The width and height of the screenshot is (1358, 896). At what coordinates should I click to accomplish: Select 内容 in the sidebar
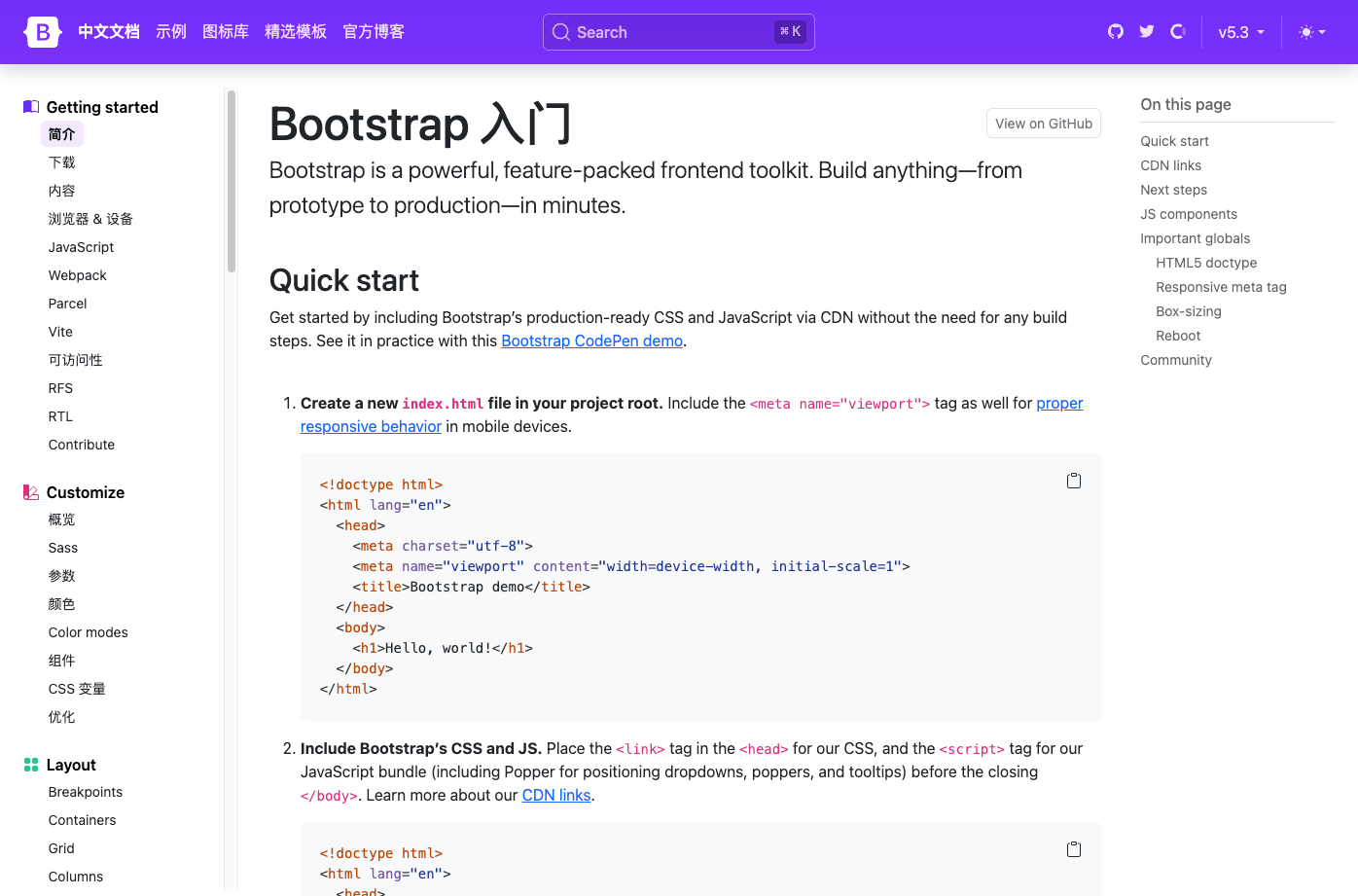click(x=62, y=191)
